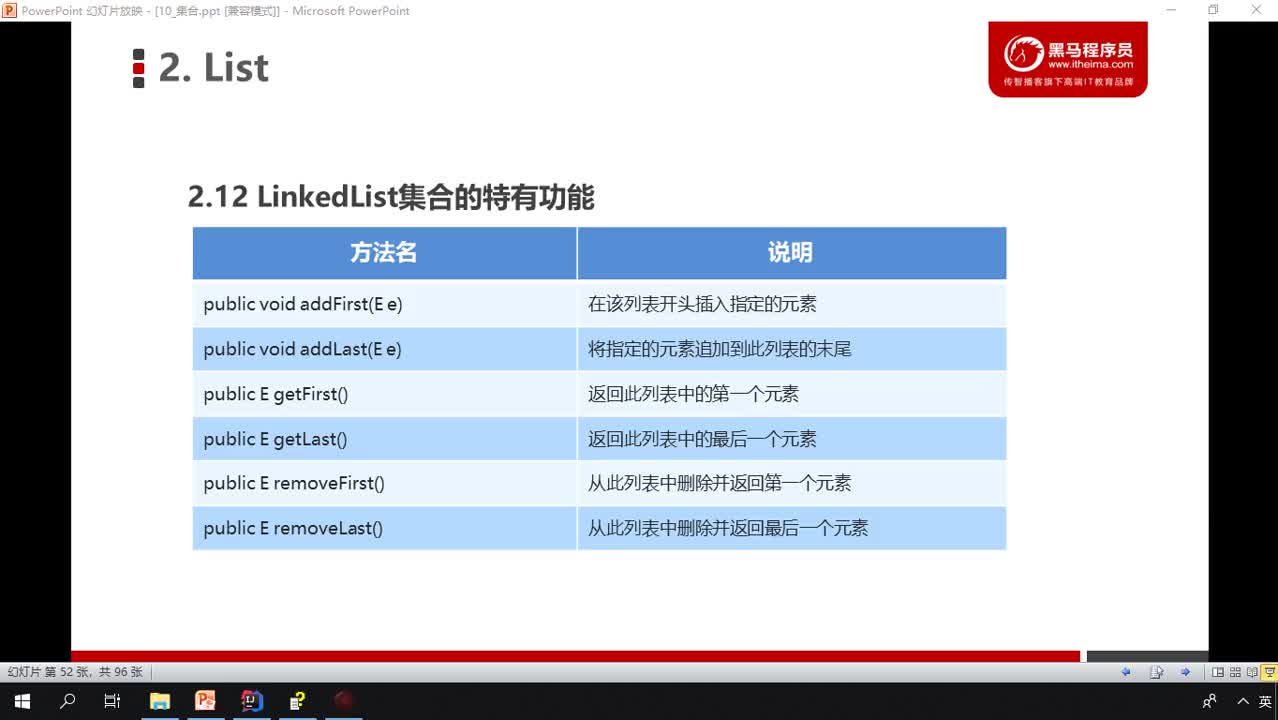Show hidden system tray icons
This screenshot has width=1278, height=720.
coord(1243,701)
